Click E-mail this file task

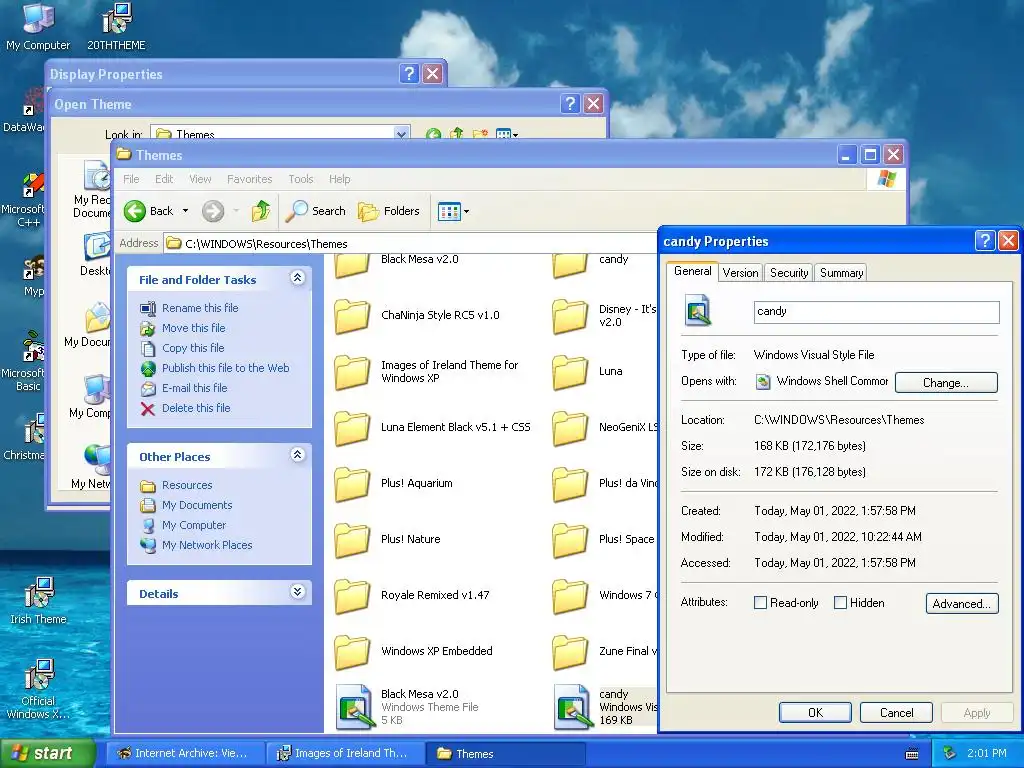[195, 388]
